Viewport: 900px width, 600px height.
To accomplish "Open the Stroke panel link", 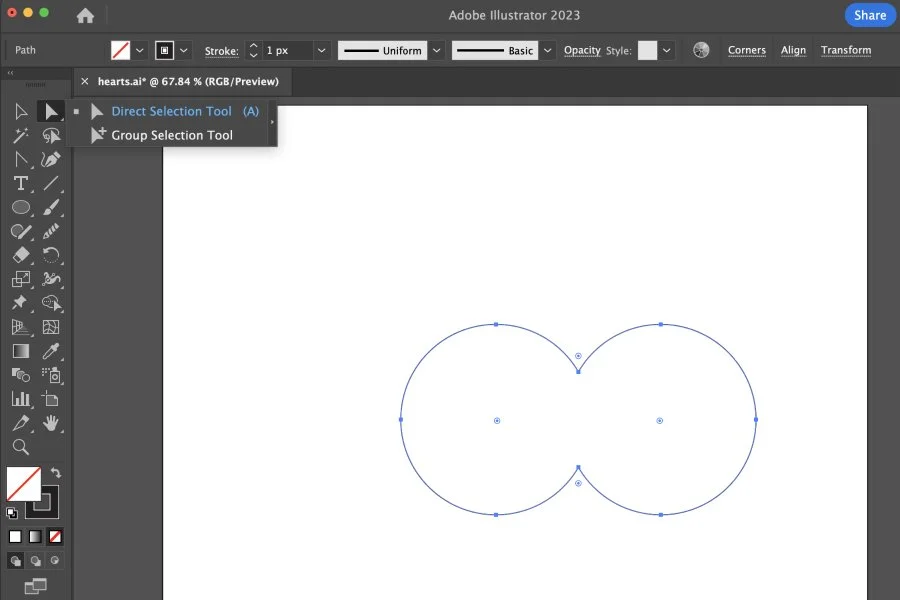I will coord(222,51).
